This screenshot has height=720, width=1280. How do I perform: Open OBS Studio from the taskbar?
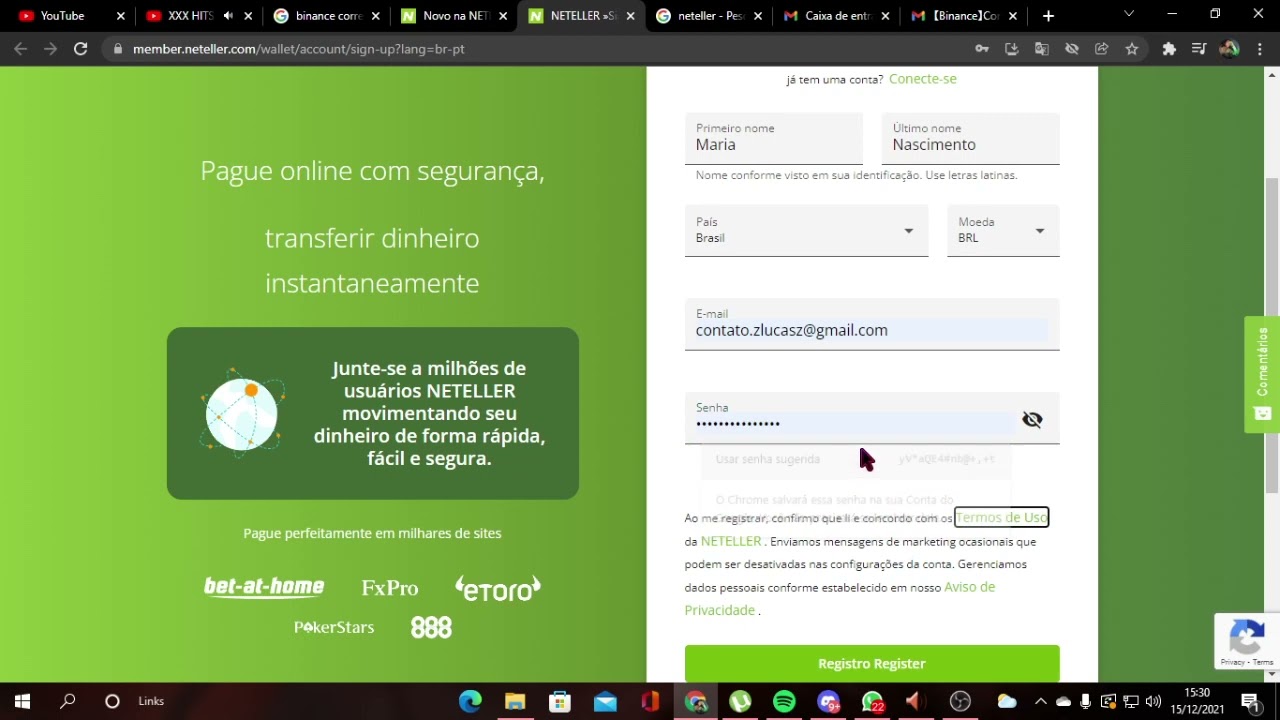(960, 701)
